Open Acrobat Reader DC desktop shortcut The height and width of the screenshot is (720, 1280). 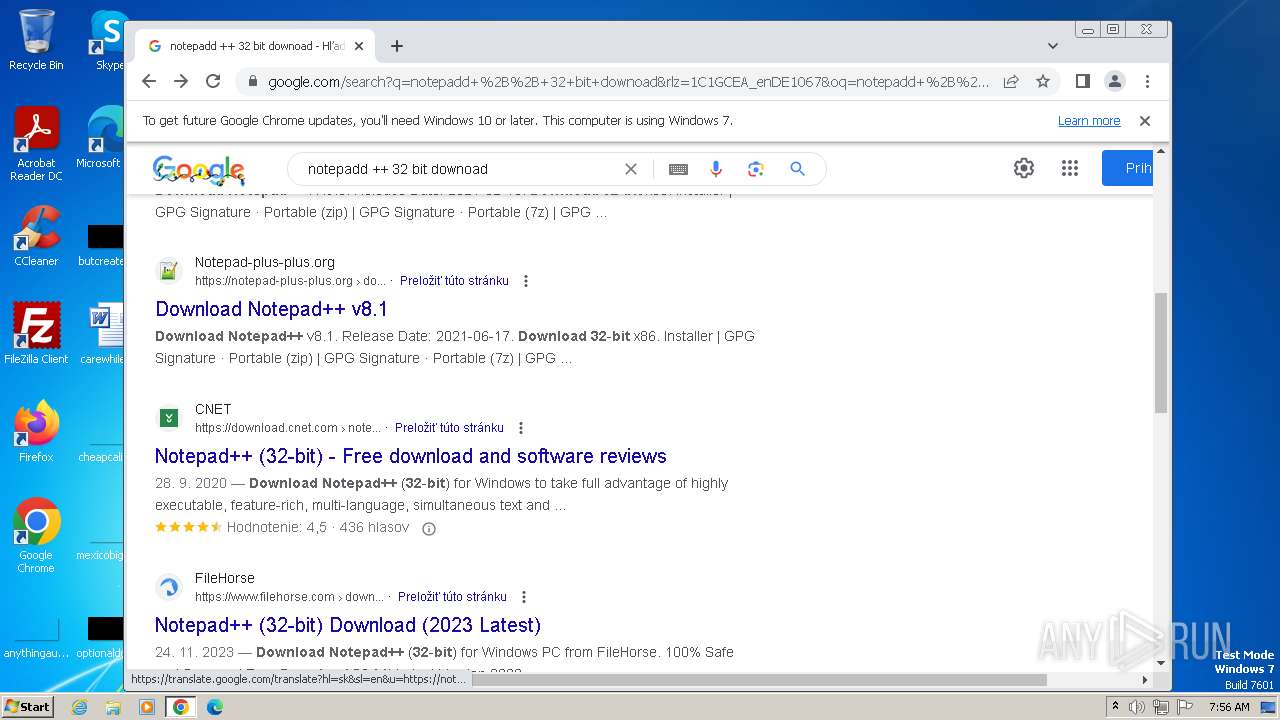(36, 144)
